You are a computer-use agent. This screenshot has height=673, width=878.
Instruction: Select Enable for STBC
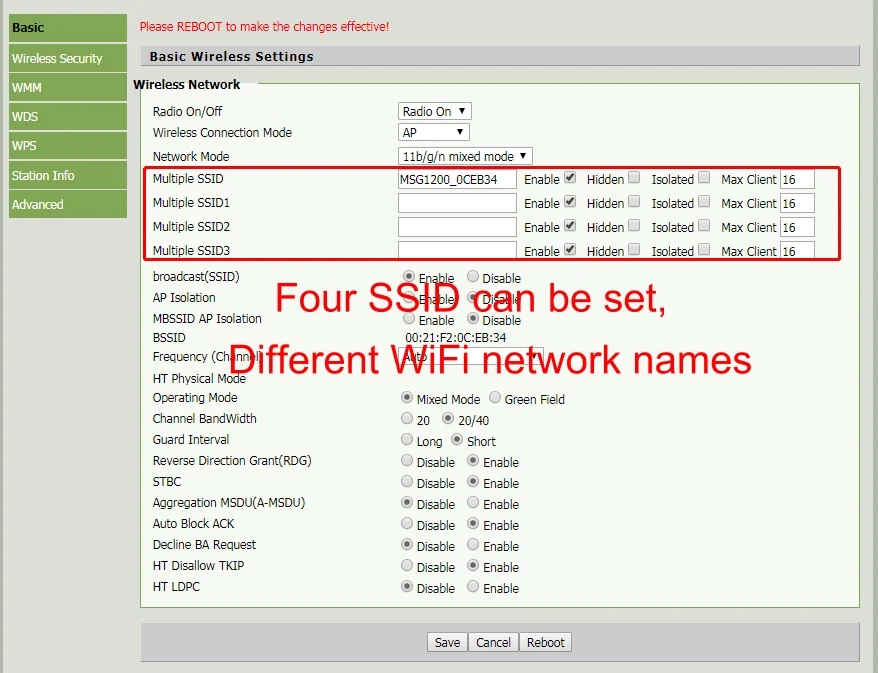[473, 482]
